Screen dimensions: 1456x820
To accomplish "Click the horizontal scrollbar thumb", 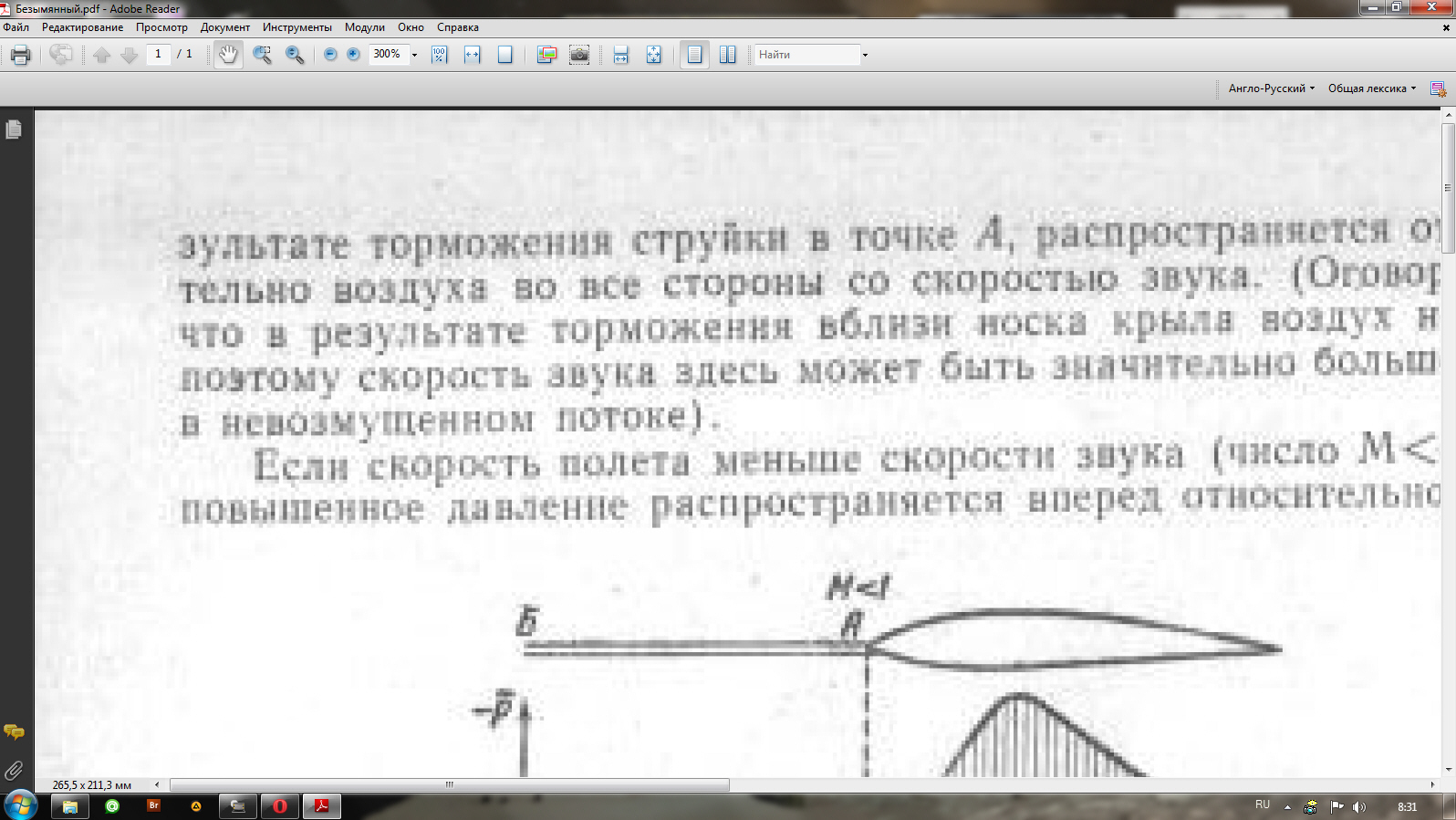I will pyautogui.click(x=450, y=784).
